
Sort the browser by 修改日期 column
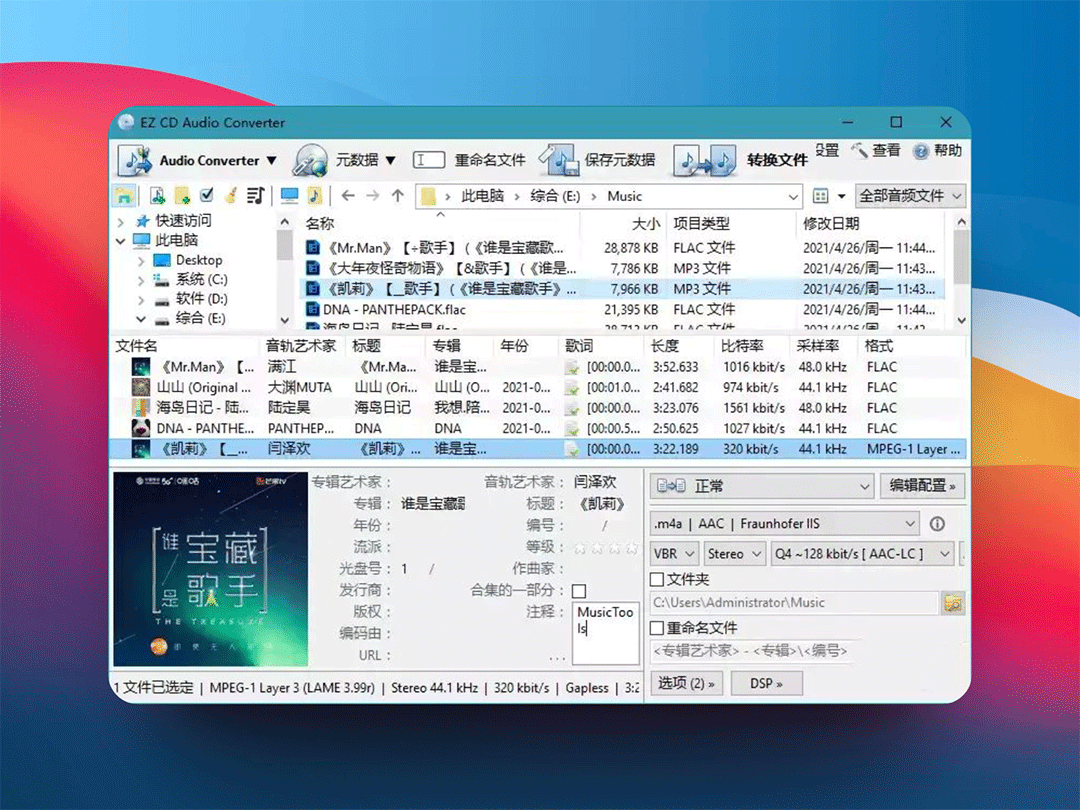pyautogui.click(x=831, y=223)
